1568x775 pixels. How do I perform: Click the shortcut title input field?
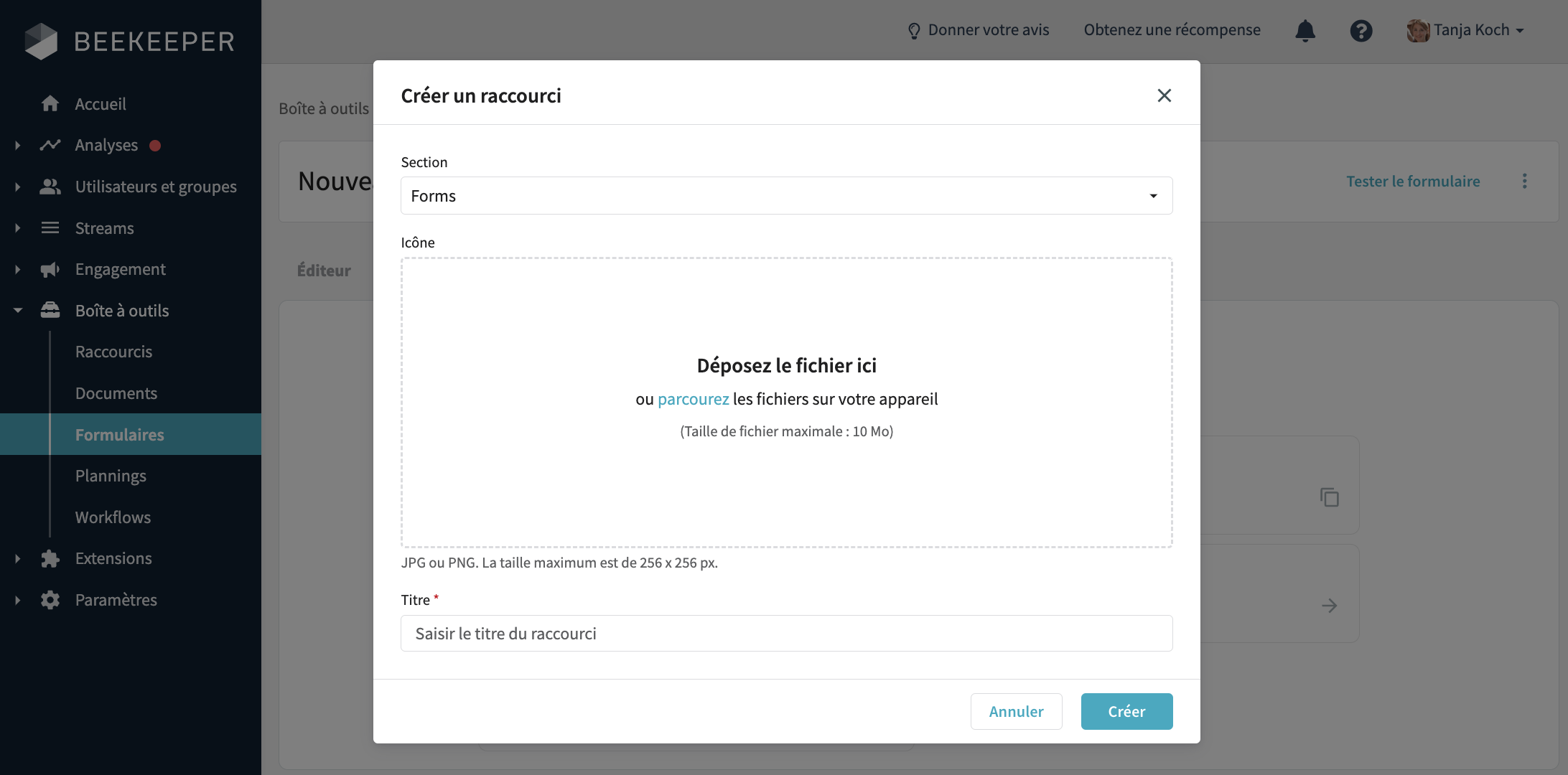[x=786, y=633]
